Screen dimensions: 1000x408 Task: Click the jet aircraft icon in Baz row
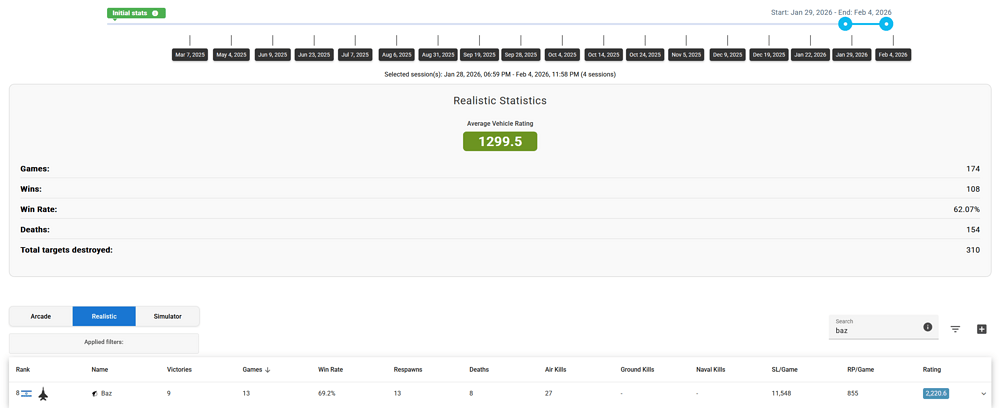point(43,394)
